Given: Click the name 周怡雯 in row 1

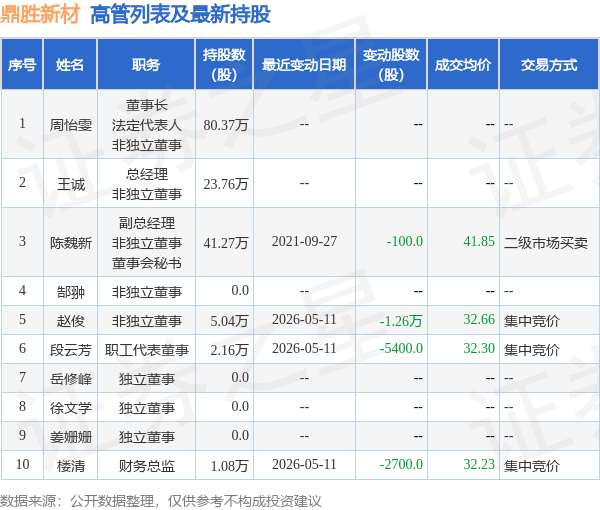Looking at the screenshot, I should (x=71, y=125).
